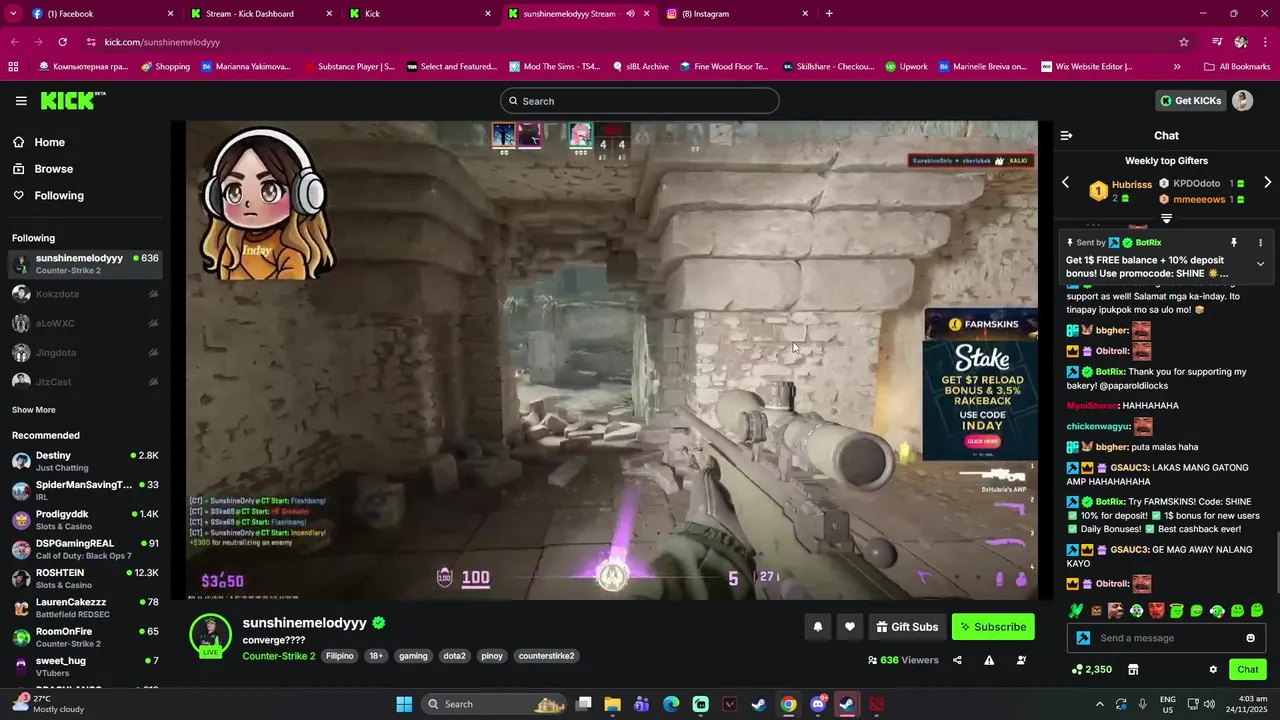This screenshot has height=720, width=1280.
Task: Open File Explorer from the taskbar
Action: pyautogui.click(x=613, y=704)
